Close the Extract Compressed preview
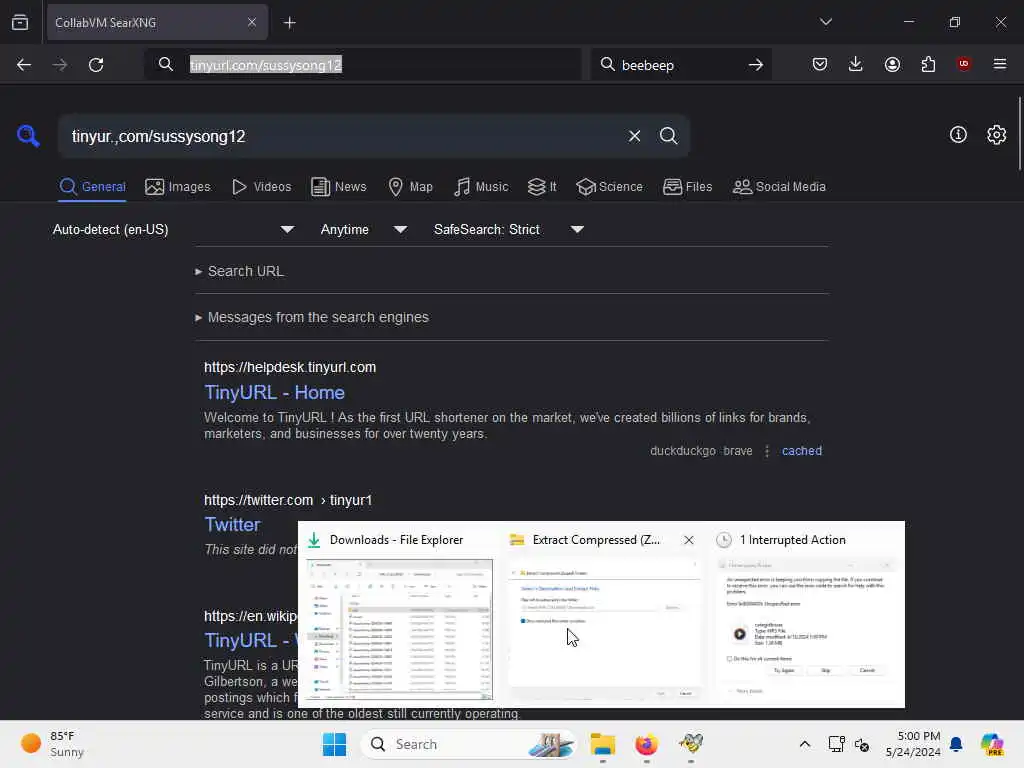The width and height of the screenshot is (1024, 768). 688,540
